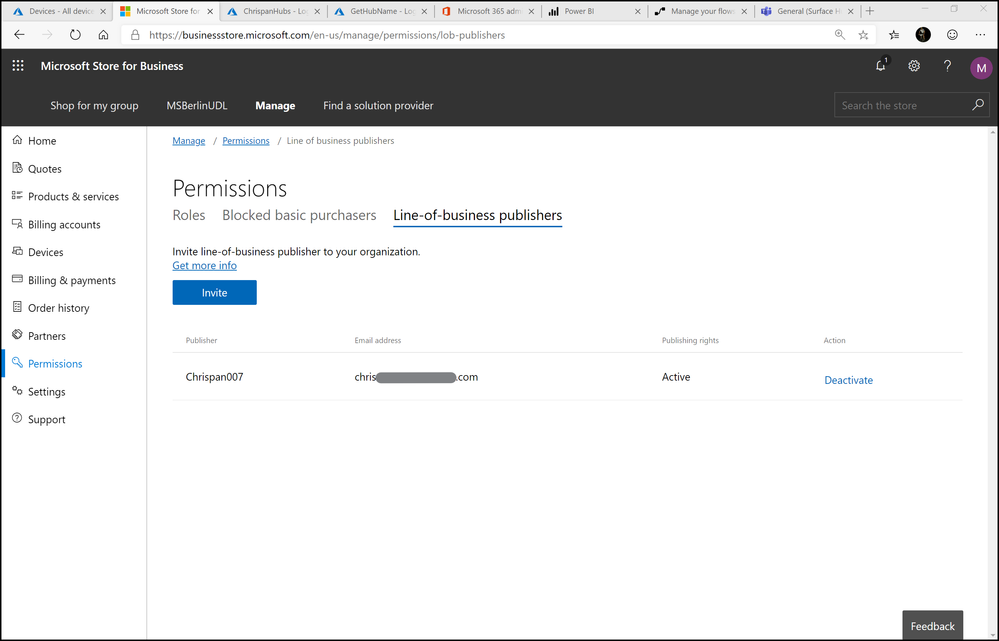999x641 pixels.
Task: Open the help question mark icon
Action: (x=947, y=66)
